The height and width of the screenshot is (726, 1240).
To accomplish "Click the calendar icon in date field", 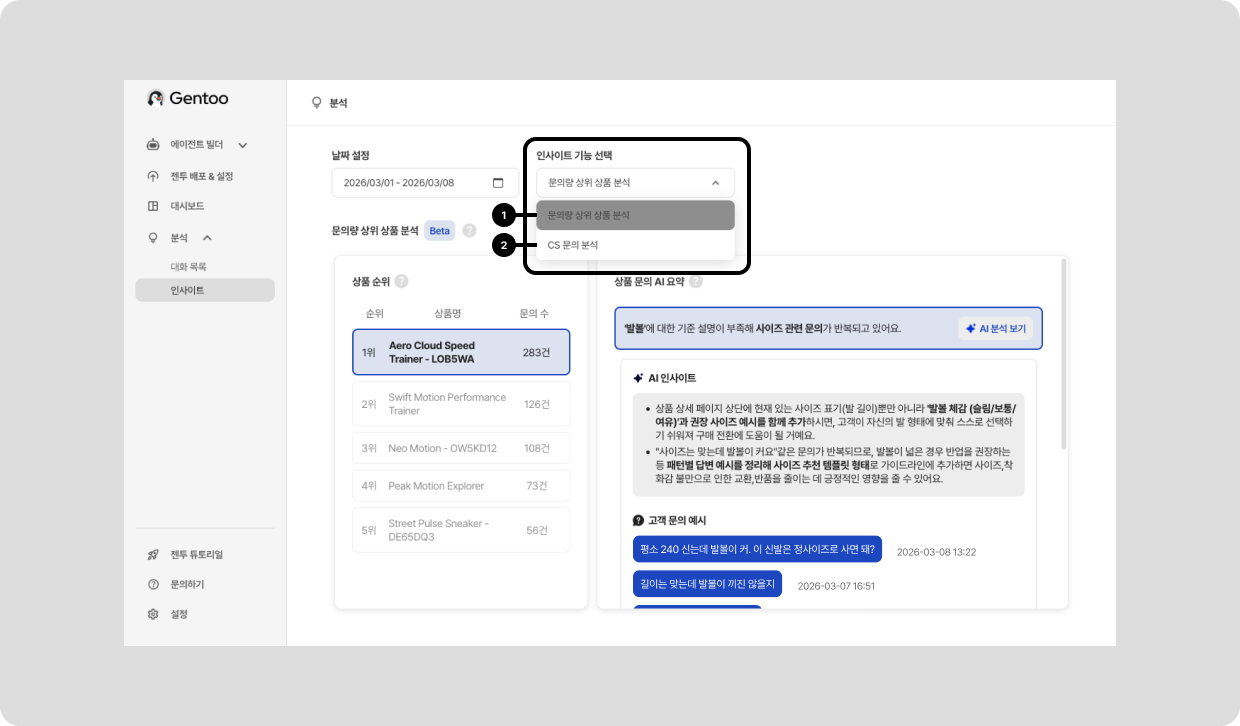I will (x=498, y=183).
